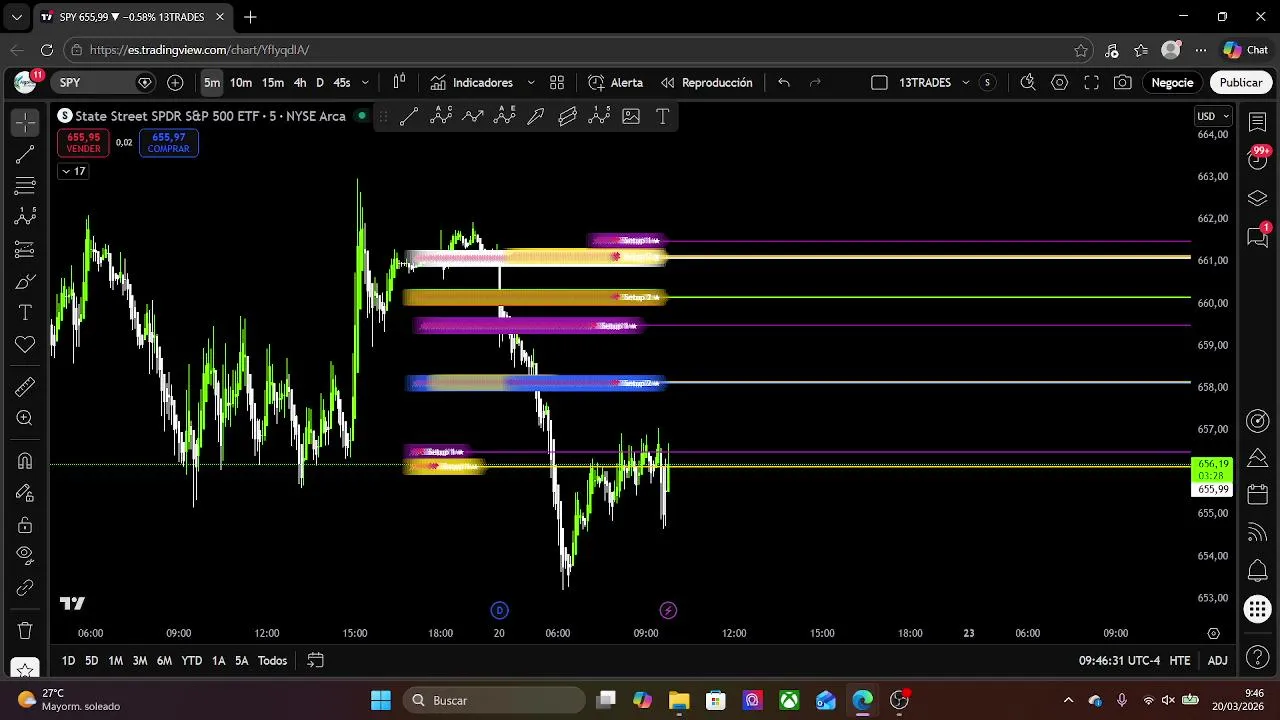Add symbol to compare with plus icon
Viewport: 1280px width, 720px height.
pos(175,83)
